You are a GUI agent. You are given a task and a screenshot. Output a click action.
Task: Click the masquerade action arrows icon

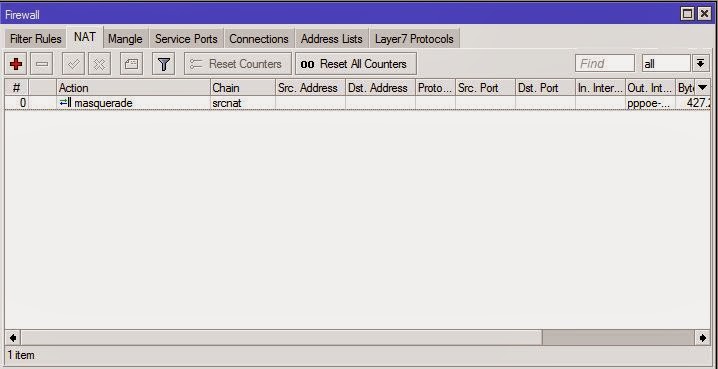coord(65,103)
